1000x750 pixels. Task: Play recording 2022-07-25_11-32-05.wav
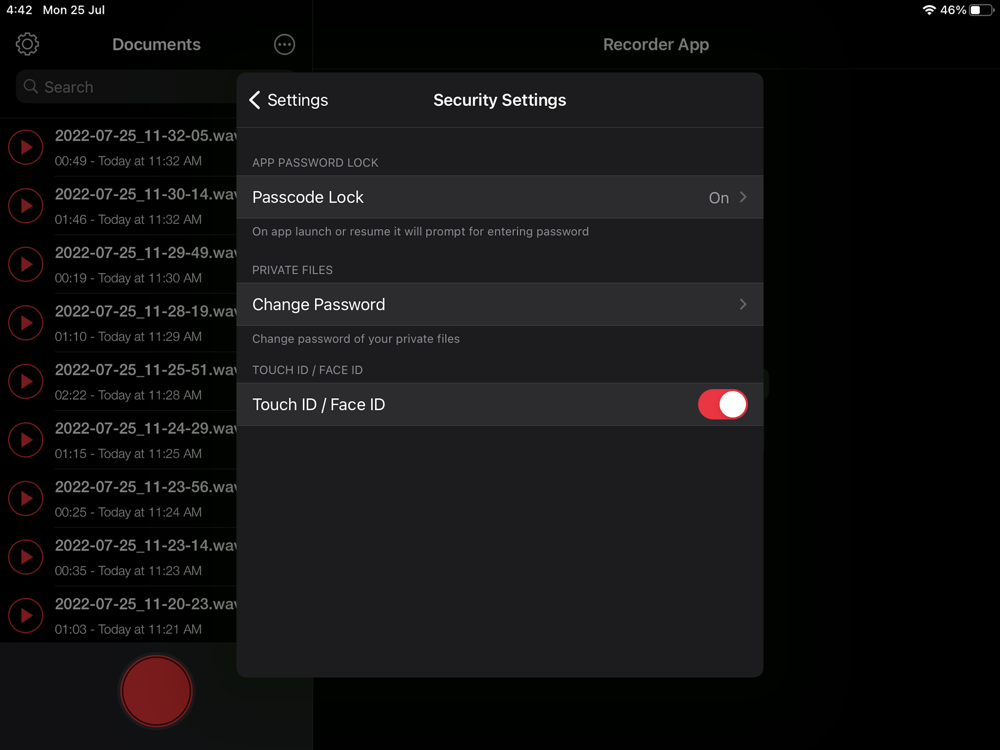pos(26,147)
